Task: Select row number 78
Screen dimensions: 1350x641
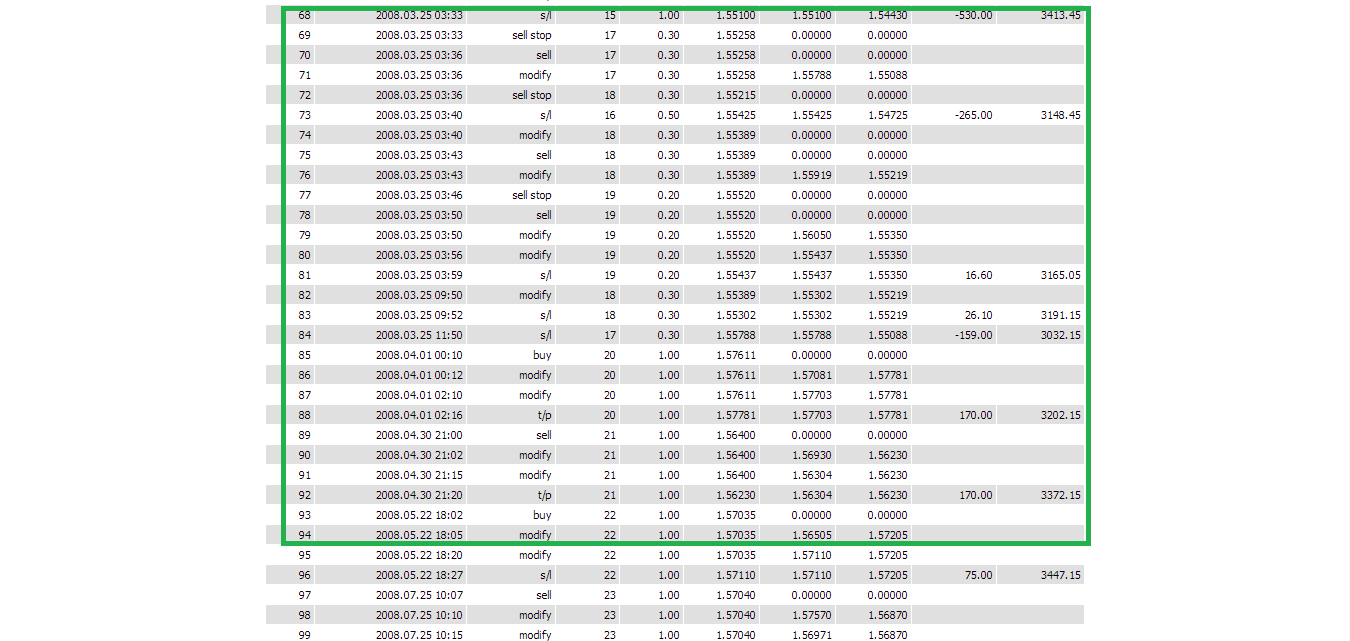Action: click(x=305, y=215)
